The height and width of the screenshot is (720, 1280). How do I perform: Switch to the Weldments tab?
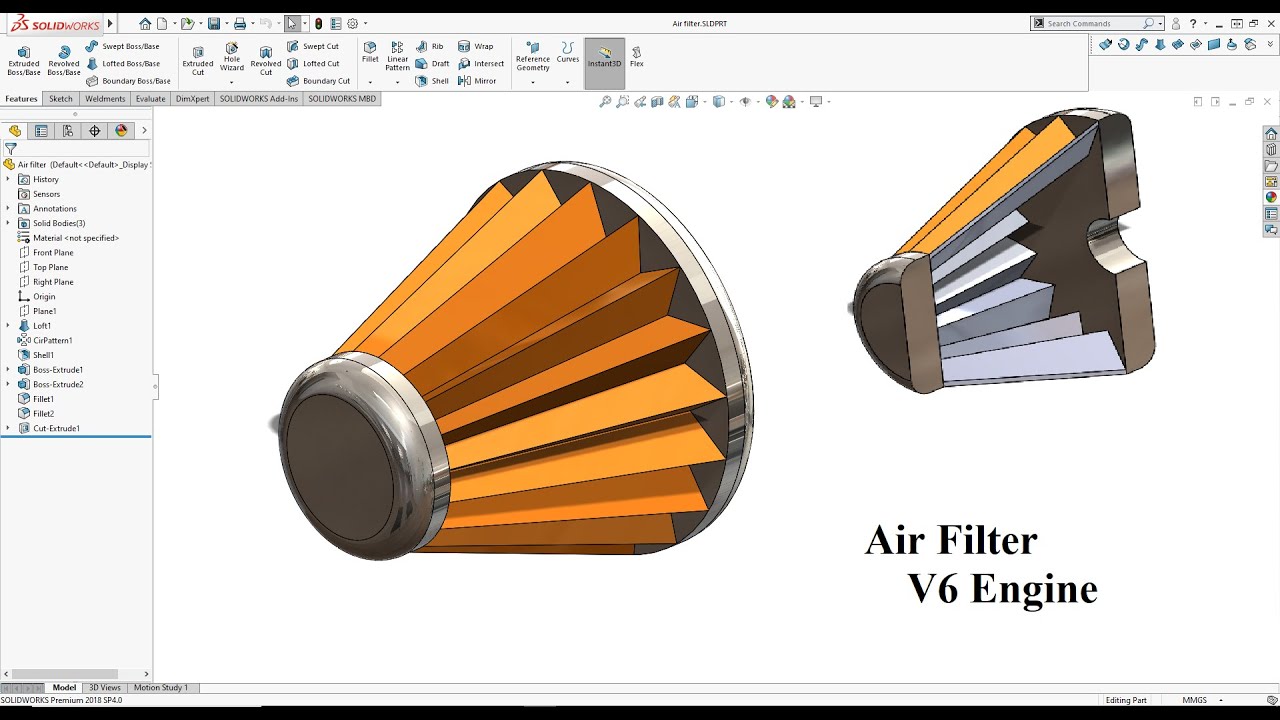(x=105, y=99)
